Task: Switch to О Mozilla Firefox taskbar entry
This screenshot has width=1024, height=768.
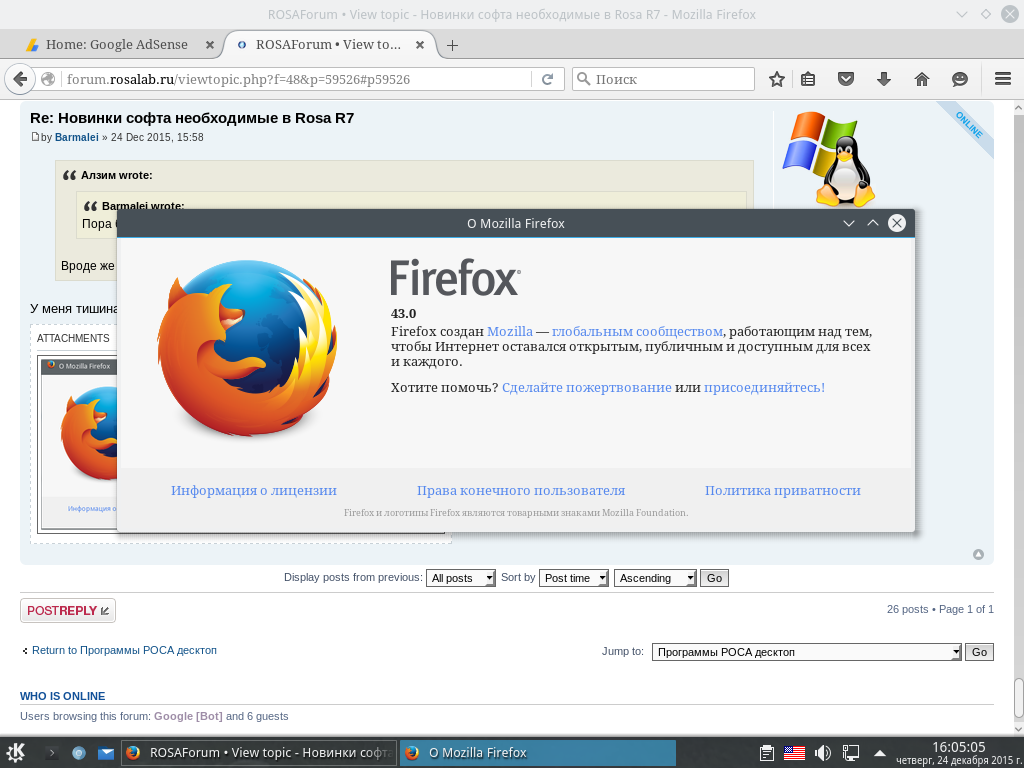Action: point(537,753)
